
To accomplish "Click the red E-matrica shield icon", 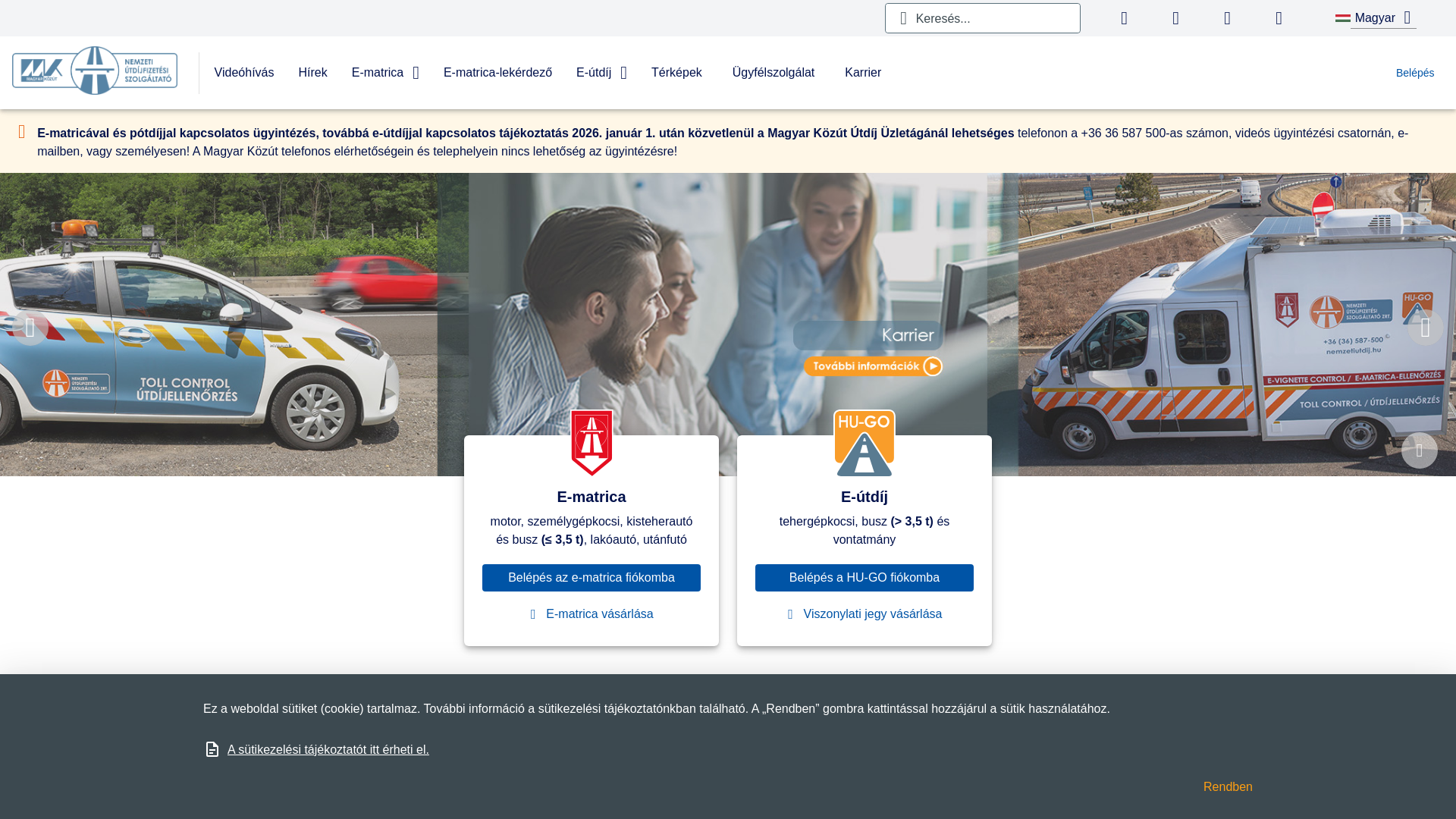I will [x=591, y=443].
